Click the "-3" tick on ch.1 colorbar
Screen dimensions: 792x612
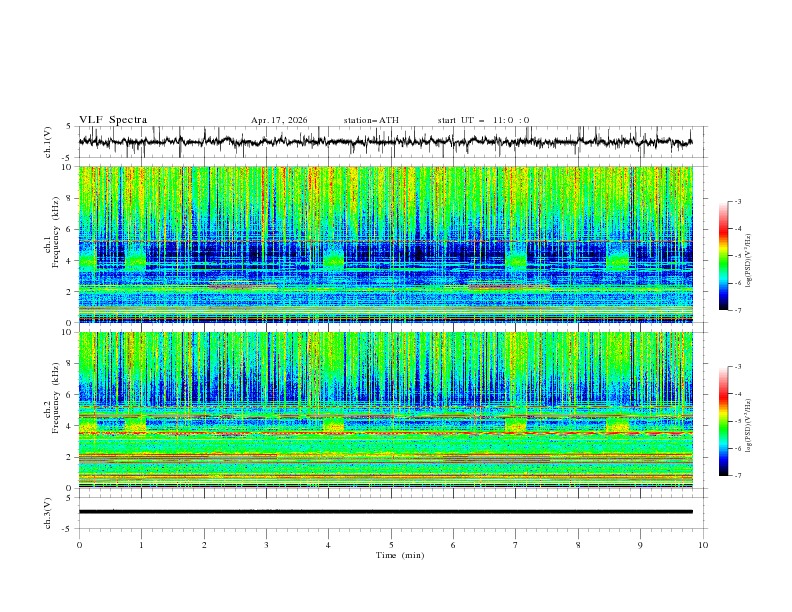737,201
